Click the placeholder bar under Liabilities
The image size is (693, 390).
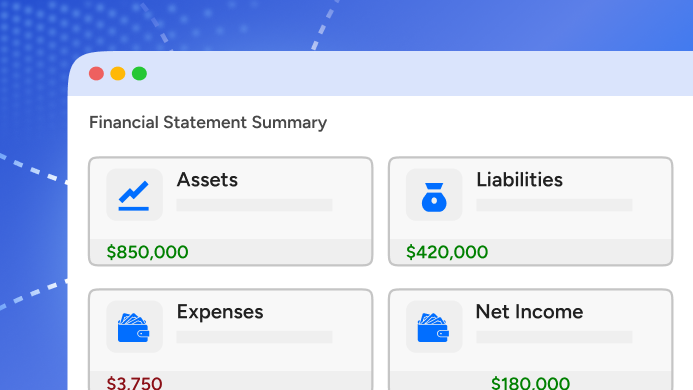(x=554, y=205)
